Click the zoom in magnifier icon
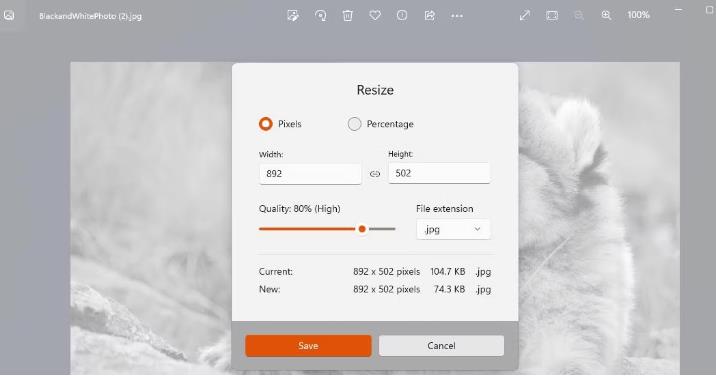 (x=606, y=16)
